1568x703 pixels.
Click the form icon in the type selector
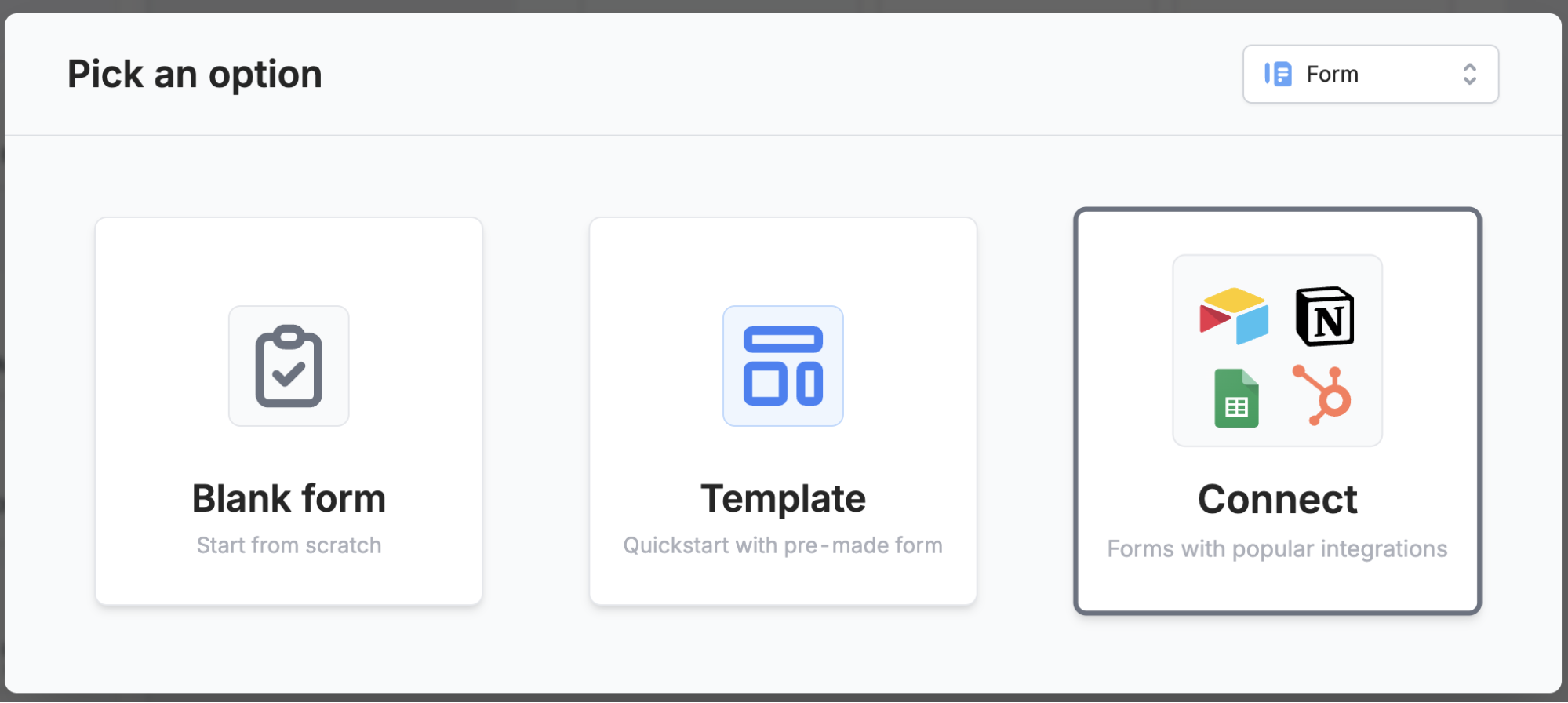tap(1279, 74)
